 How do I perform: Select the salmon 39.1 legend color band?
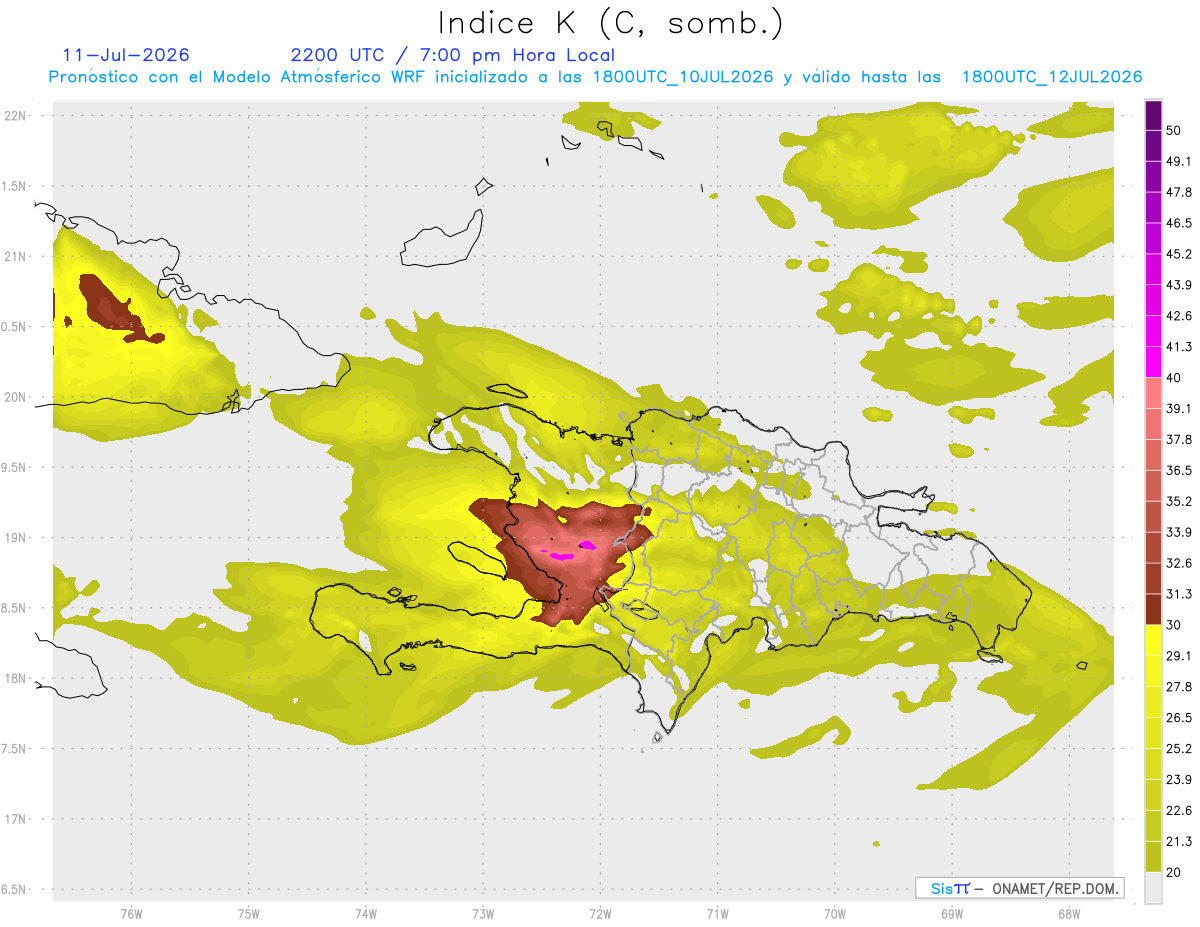[x=1153, y=393]
